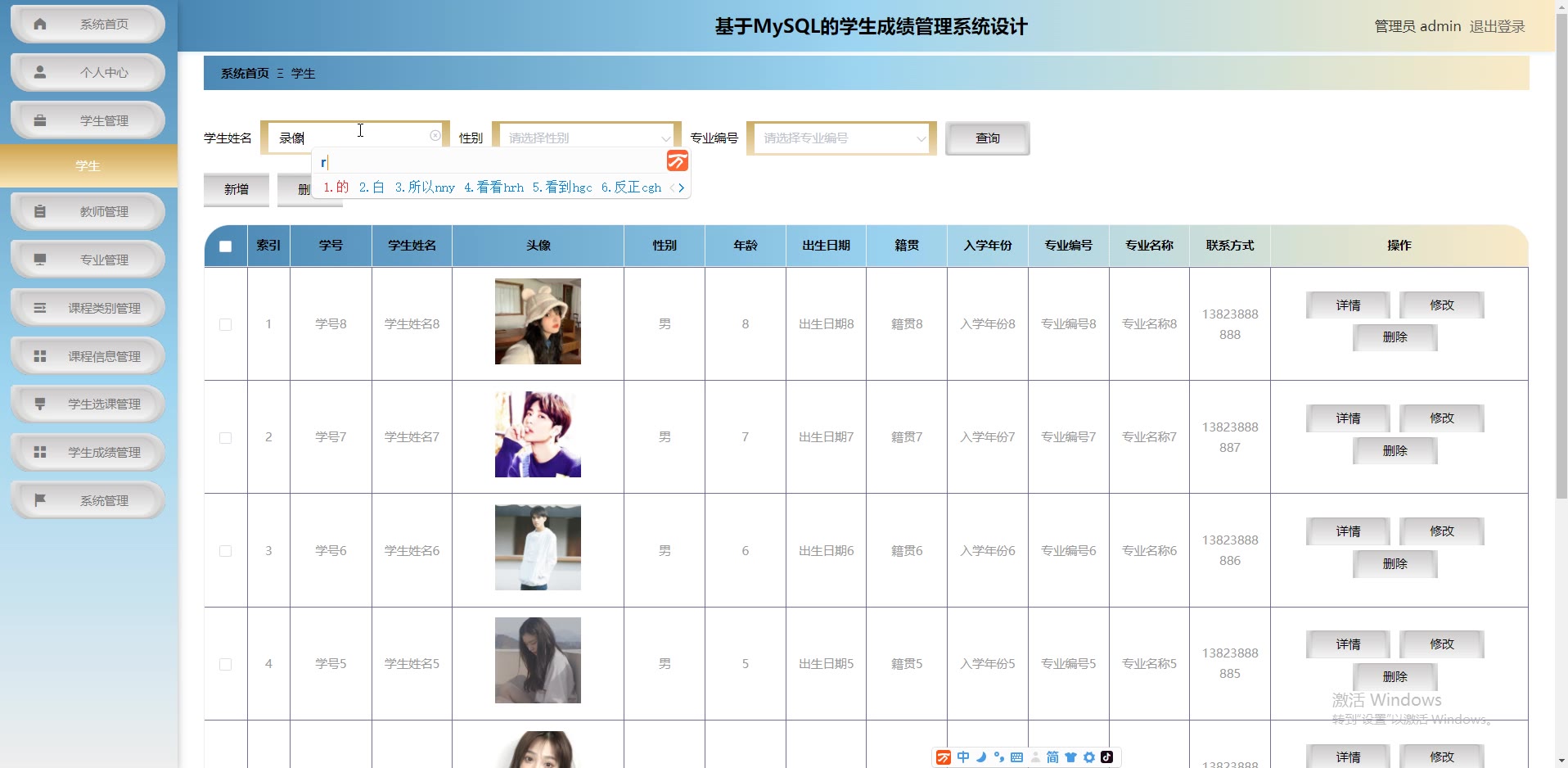The width and height of the screenshot is (1568, 768).
Task: Click the 新增 button
Action: pyautogui.click(x=237, y=189)
